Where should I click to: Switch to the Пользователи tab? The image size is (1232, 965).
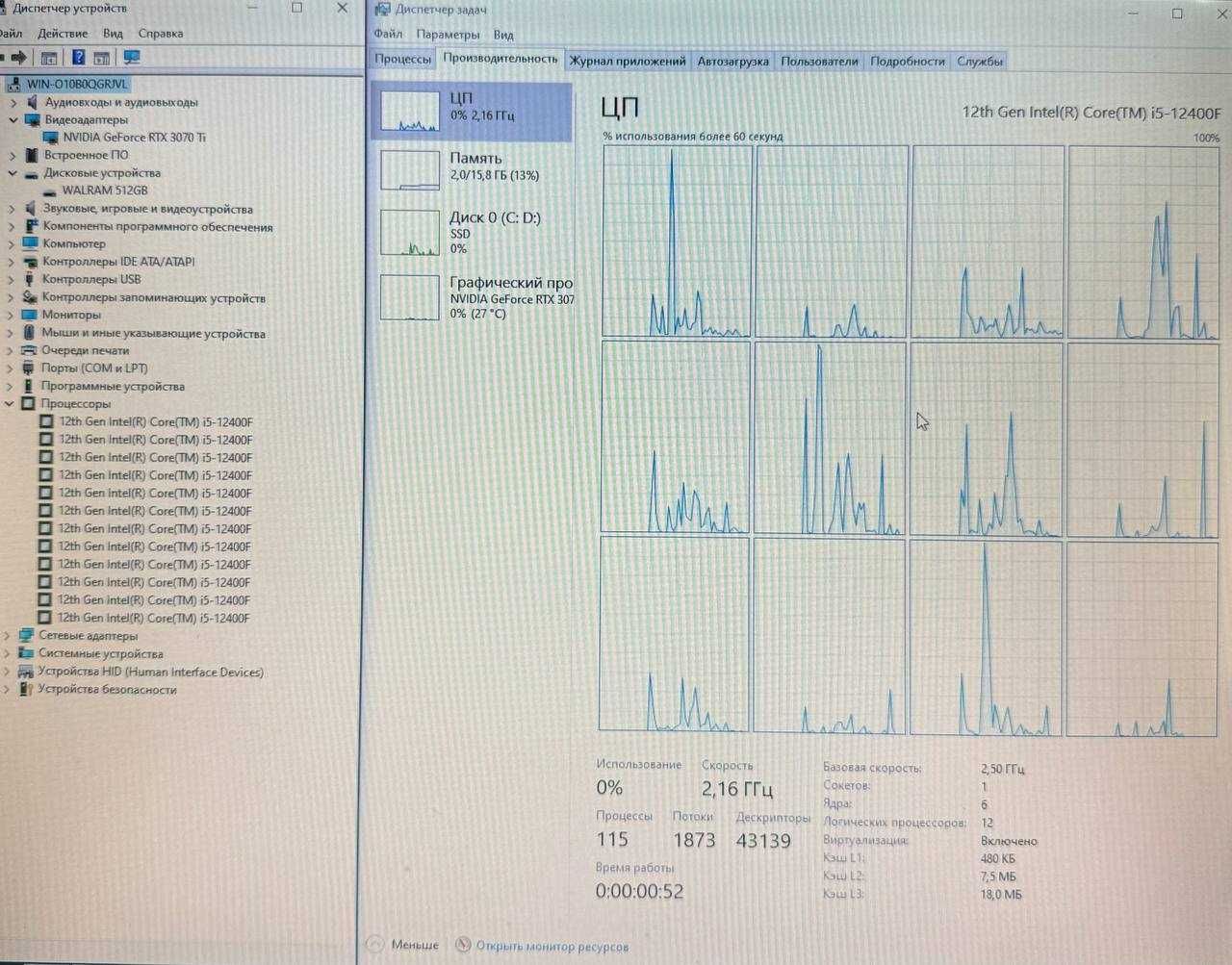pyautogui.click(x=819, y=61)
